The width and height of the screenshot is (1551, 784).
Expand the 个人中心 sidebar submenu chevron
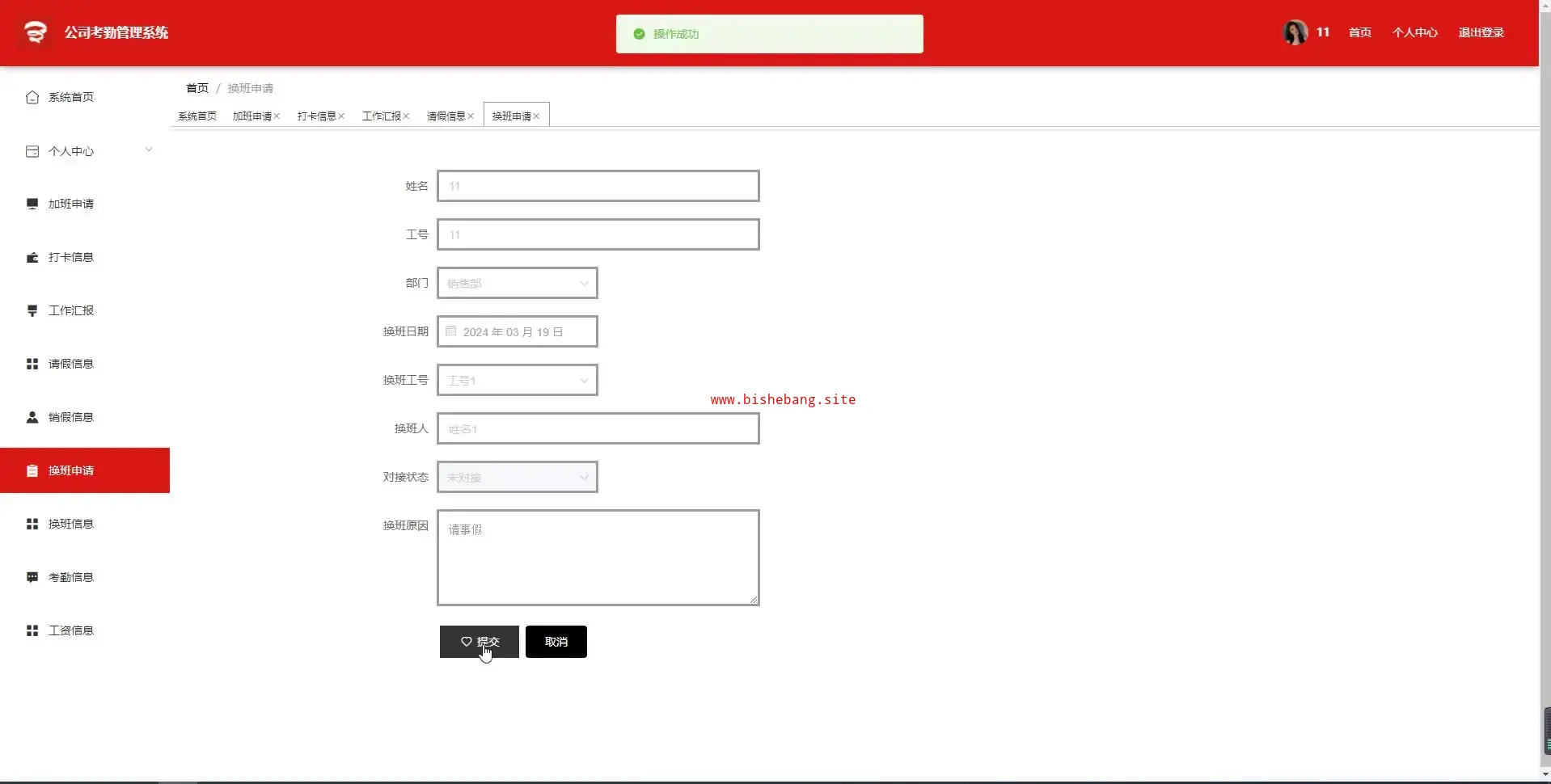149,150
